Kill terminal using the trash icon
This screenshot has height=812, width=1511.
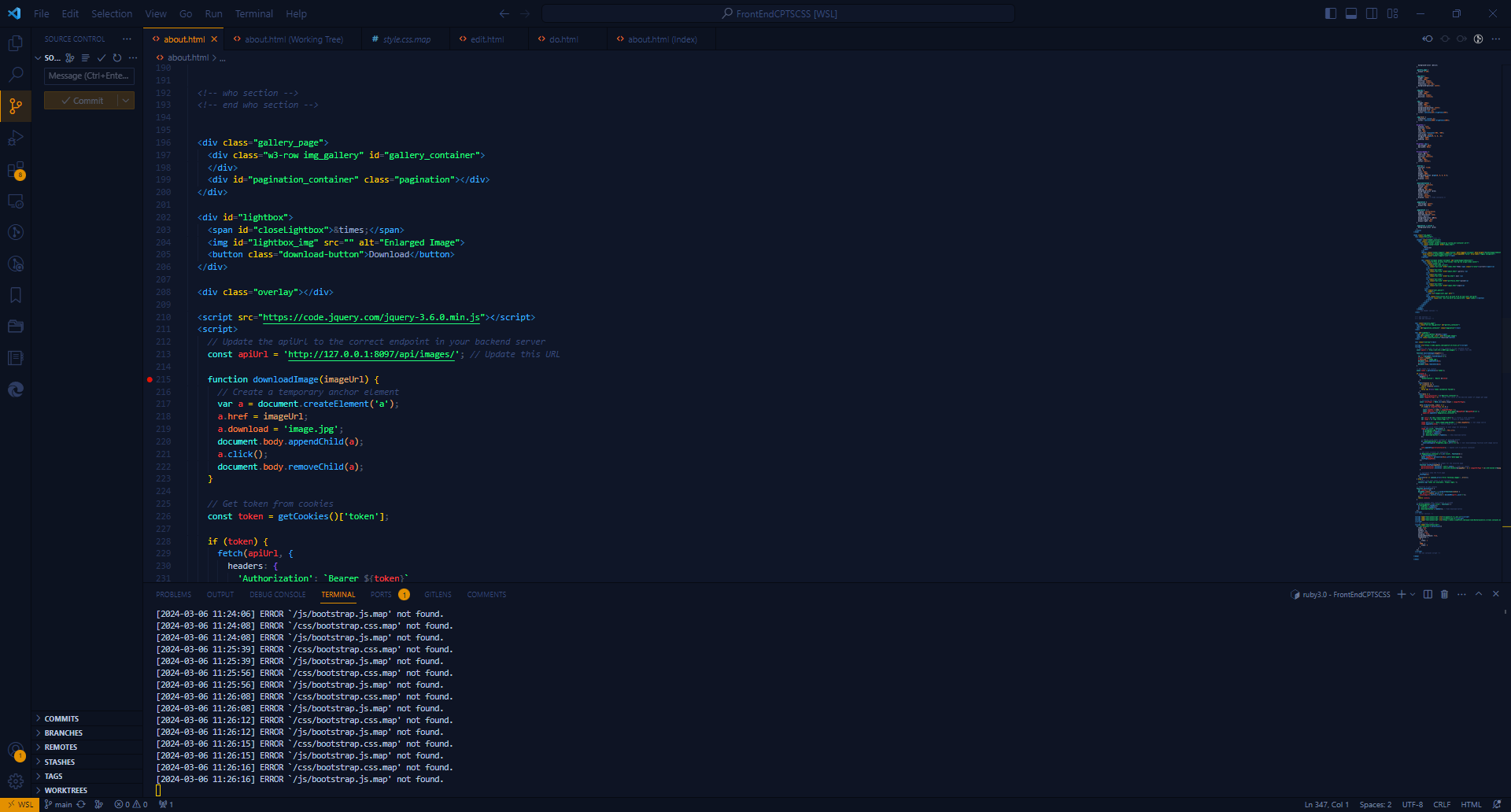pyautogui.click(x=1444, y=594)
